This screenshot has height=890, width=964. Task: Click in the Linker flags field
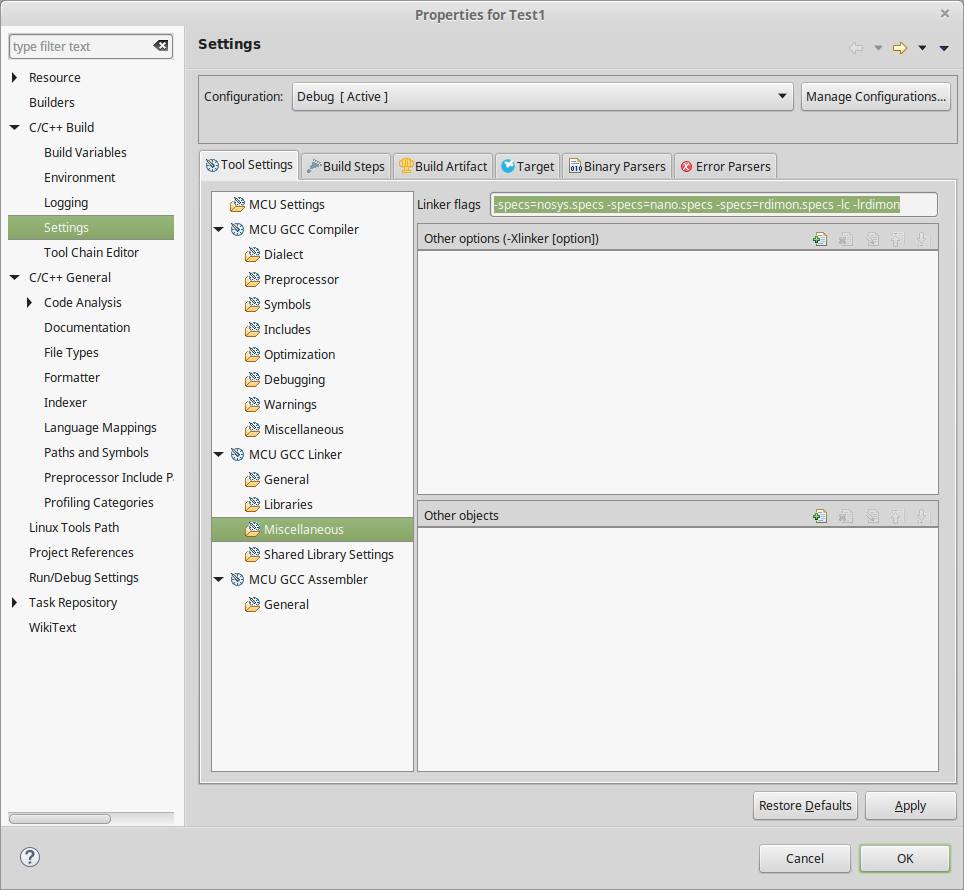point(714,205)
